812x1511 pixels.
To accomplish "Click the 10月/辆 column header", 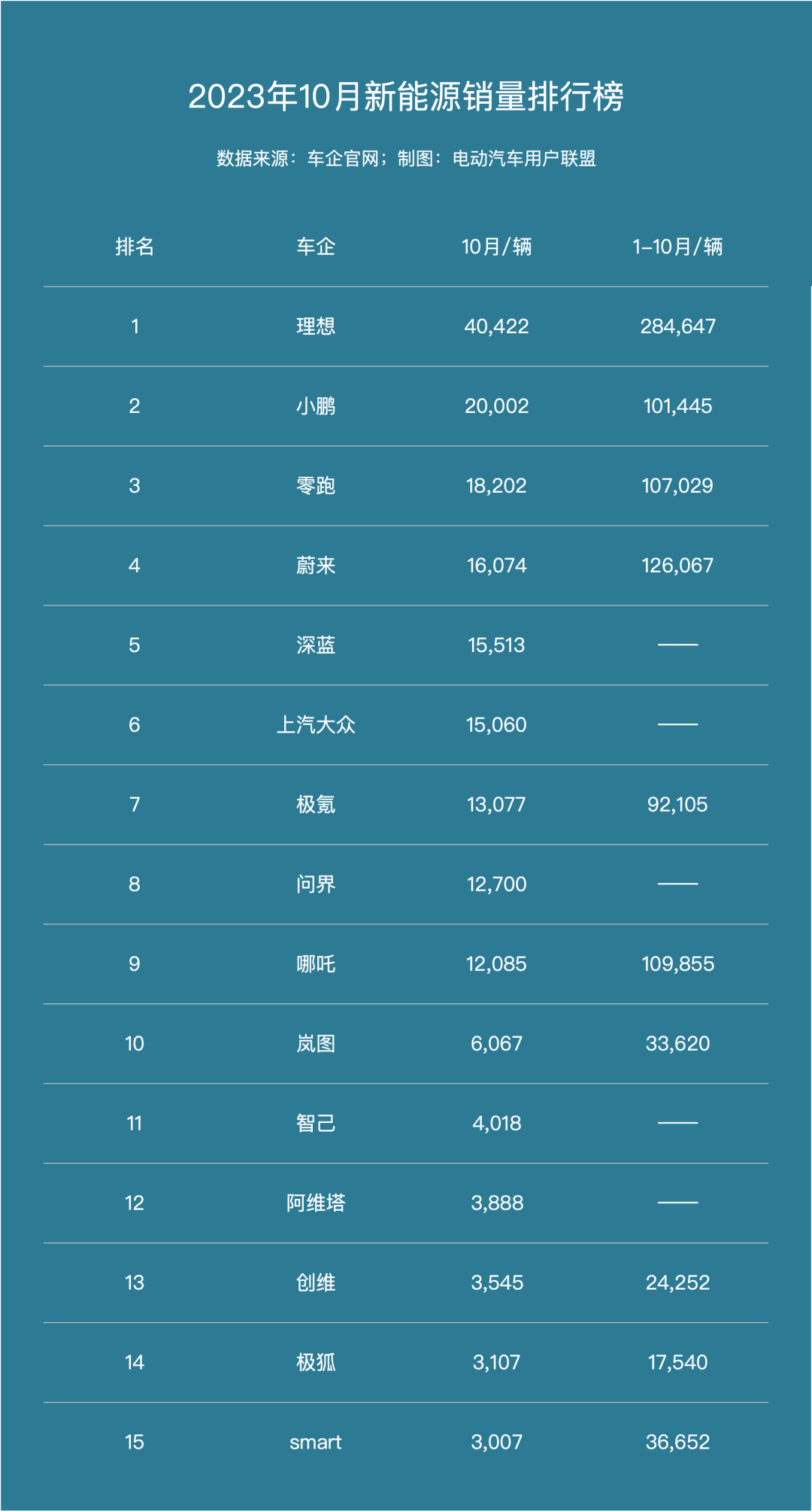I will click(496, 247).
